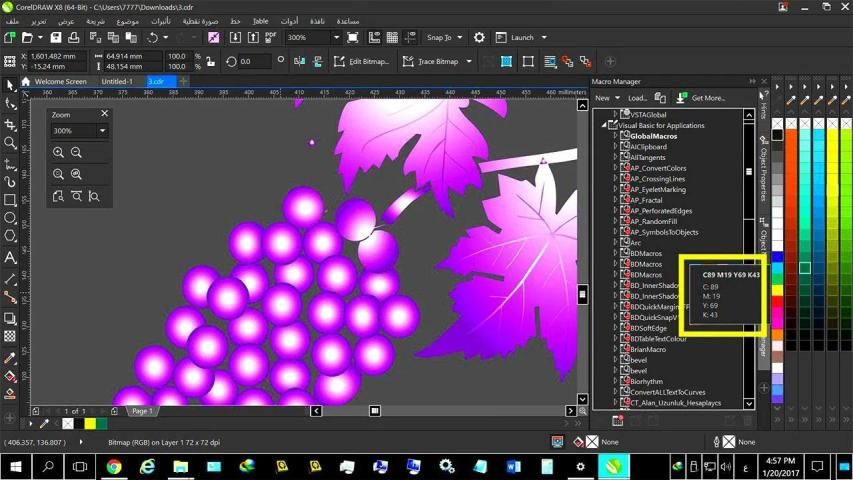Select the highlighted dark green palette swatch
Screen dimensions: 853x480
tap(805, 268)
